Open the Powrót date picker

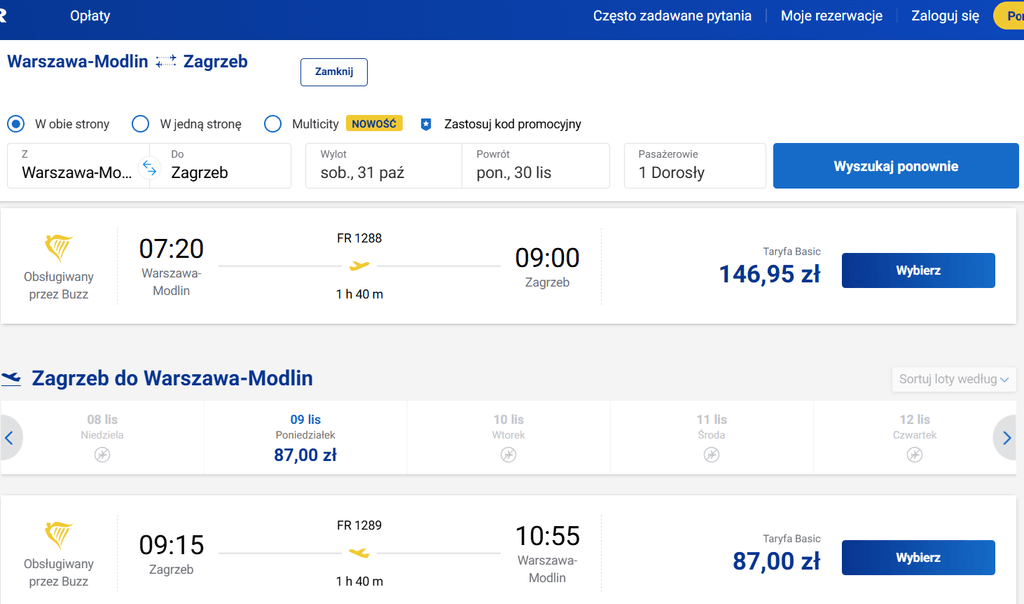tap(536, 166)
